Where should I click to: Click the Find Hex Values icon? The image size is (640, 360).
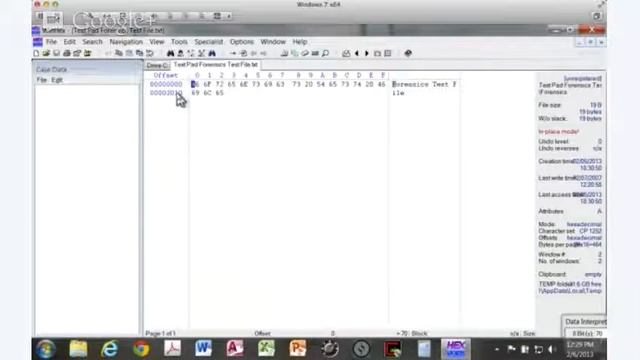pyautogui.click(x=180, y=53)
